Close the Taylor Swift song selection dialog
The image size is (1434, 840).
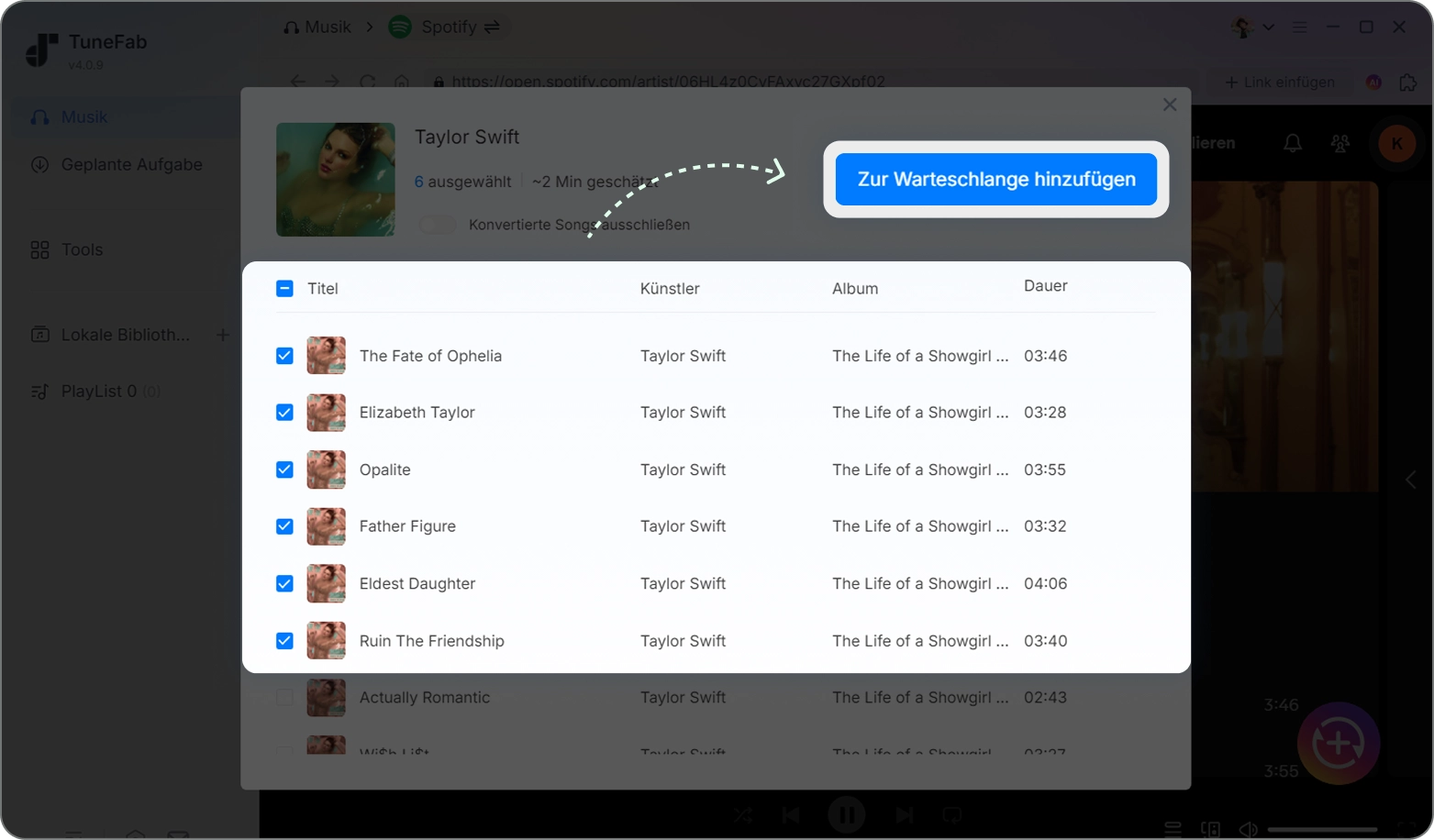1170,105
